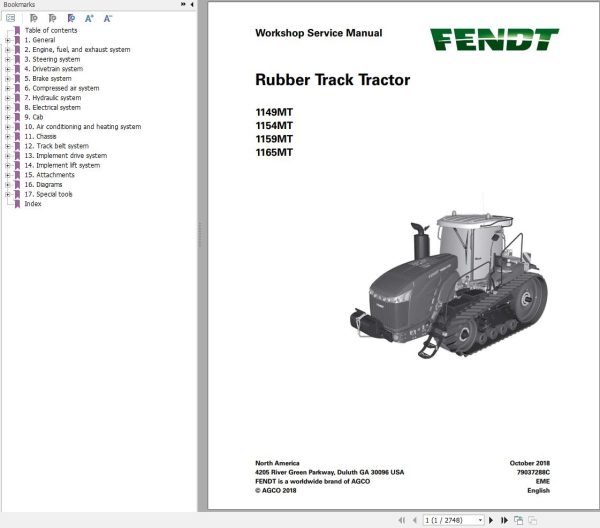Select the '16. Diagrams' bookmark

(x=43, y=185)
